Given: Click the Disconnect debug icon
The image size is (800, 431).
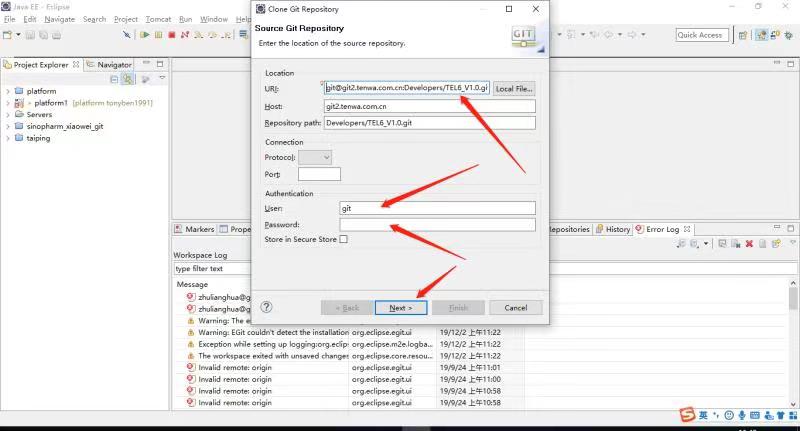Looking at the screenshot, I should (x=185, y=35).
